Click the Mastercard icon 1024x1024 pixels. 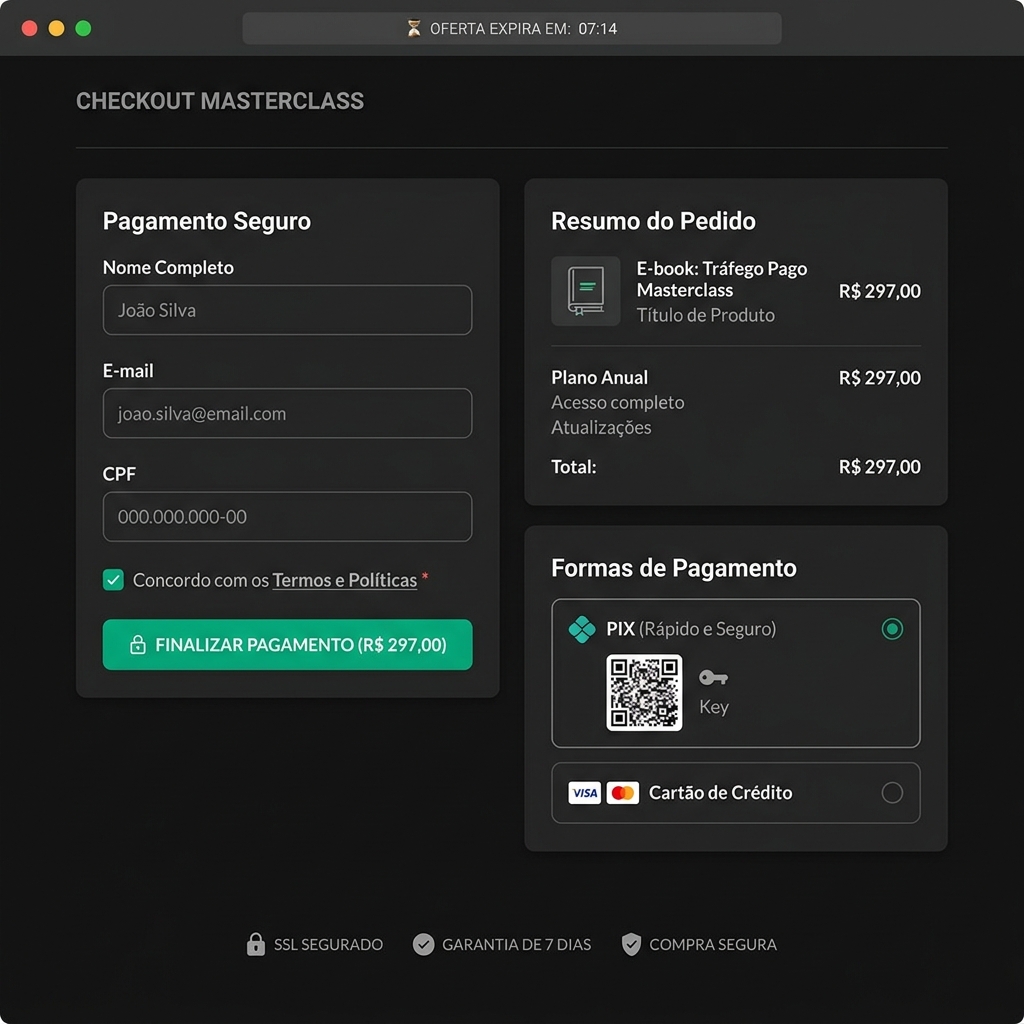click(x=623, y=792)
